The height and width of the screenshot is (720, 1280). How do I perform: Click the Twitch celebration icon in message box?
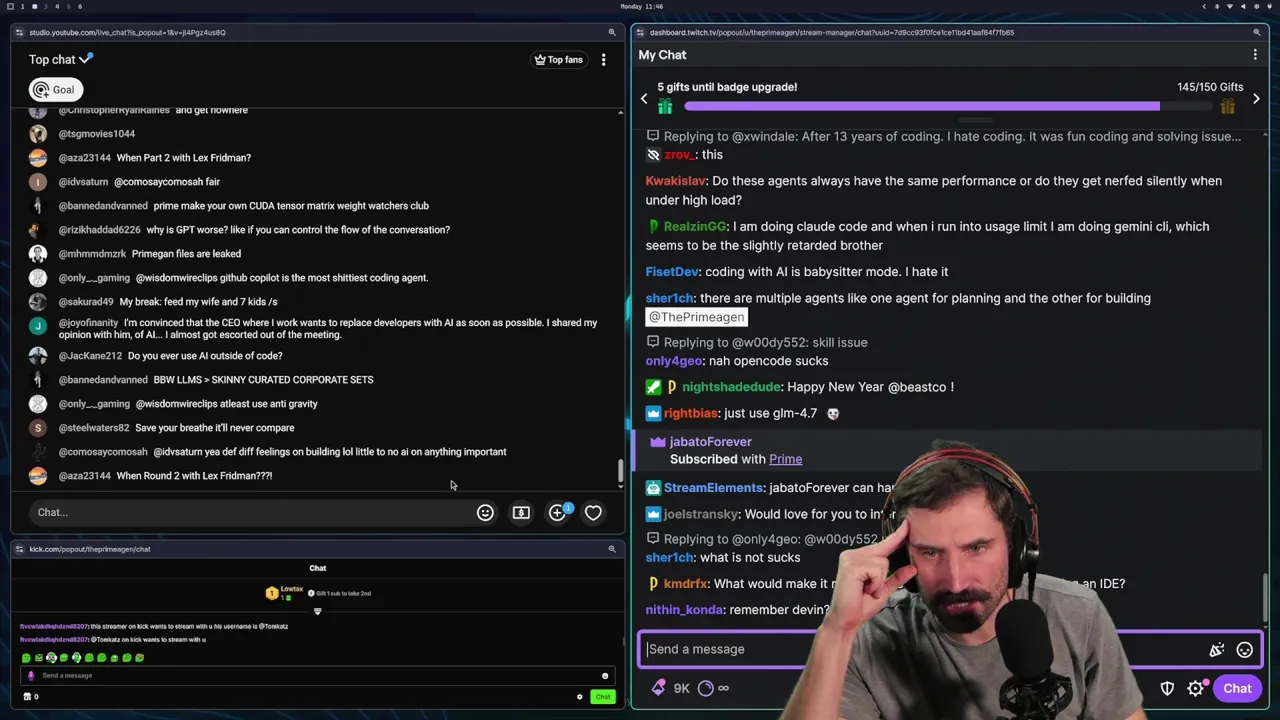[x=1217, y=650]
